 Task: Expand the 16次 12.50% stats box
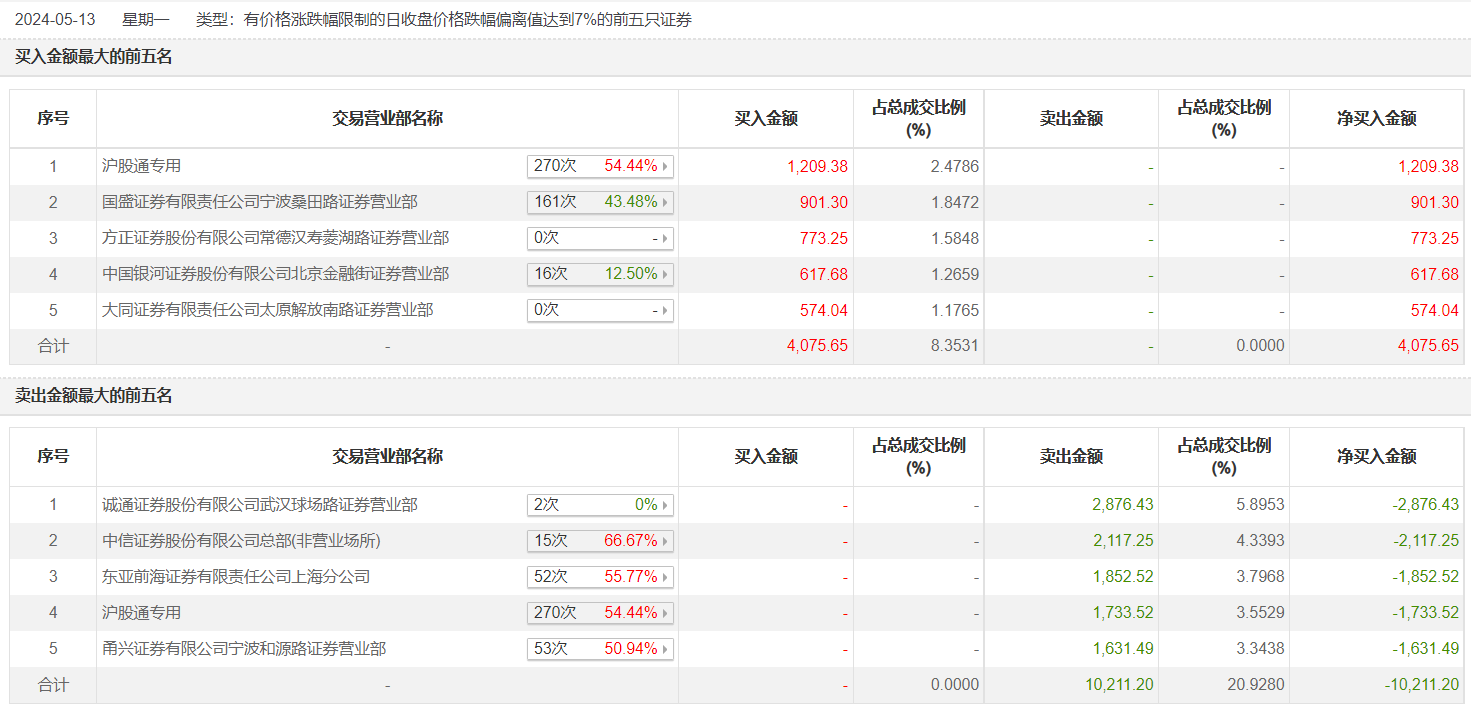pos(600,274)
